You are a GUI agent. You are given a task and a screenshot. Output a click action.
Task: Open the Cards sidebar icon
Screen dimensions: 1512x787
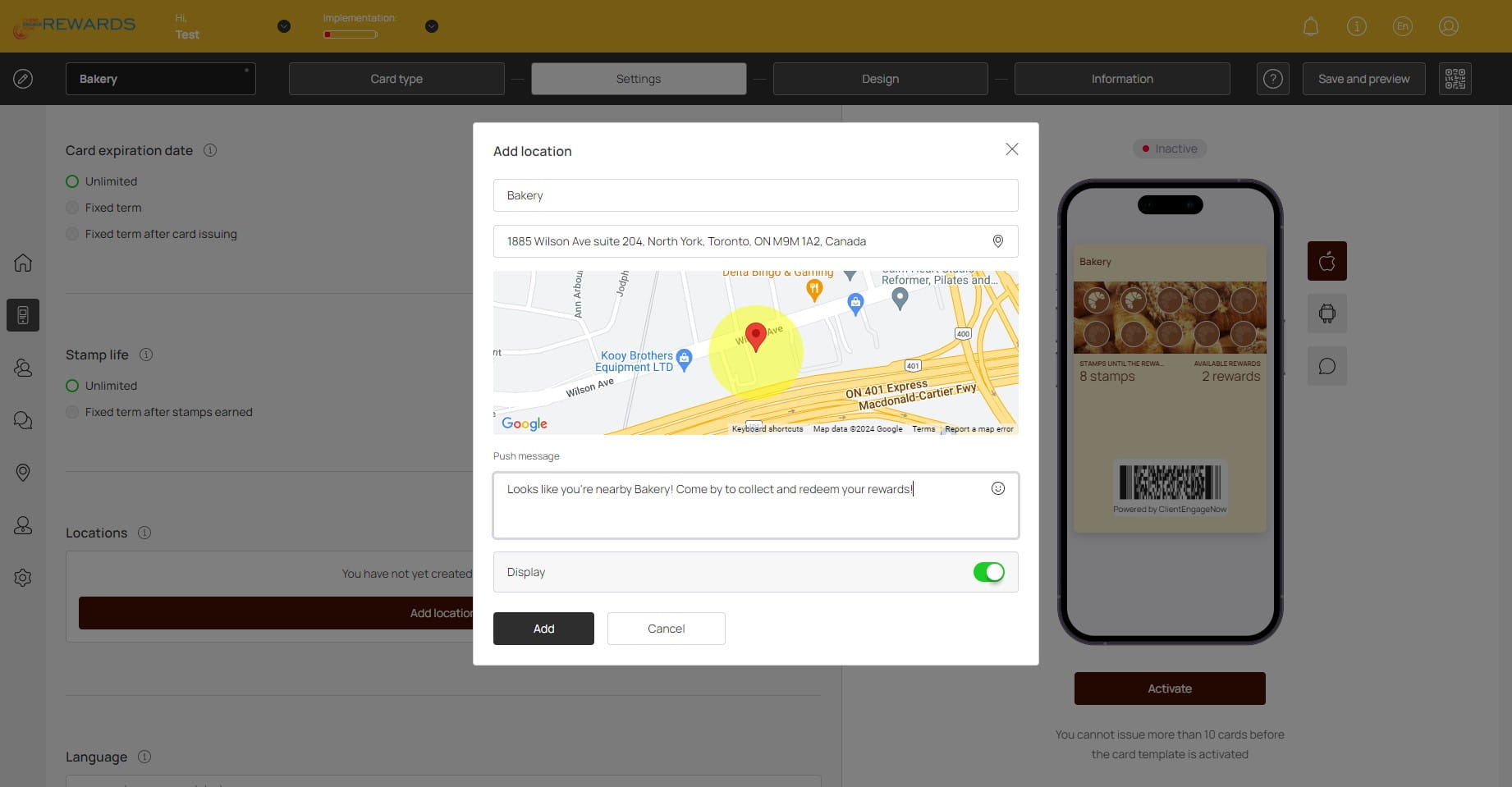click(x=23, y=315)
